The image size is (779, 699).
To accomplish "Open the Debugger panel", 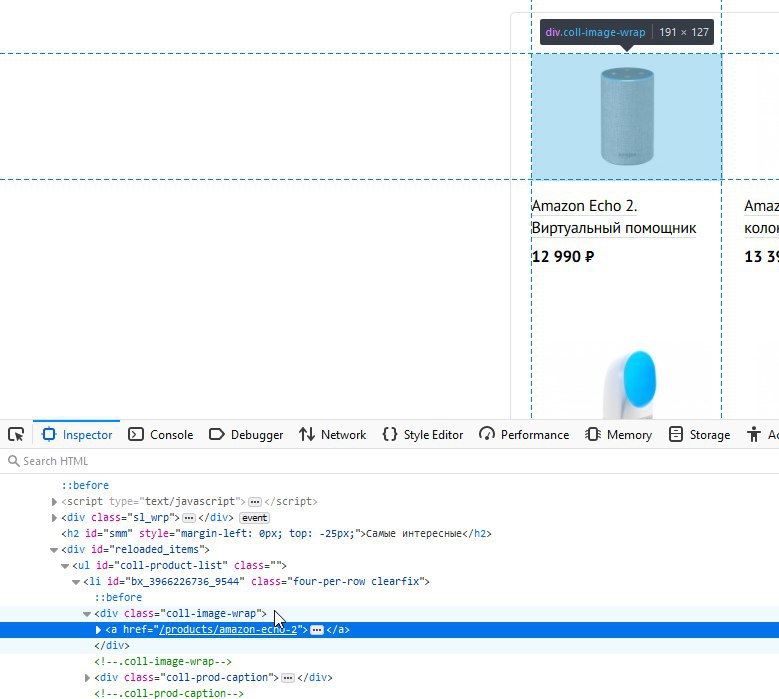I will click(x=246, y=435).
